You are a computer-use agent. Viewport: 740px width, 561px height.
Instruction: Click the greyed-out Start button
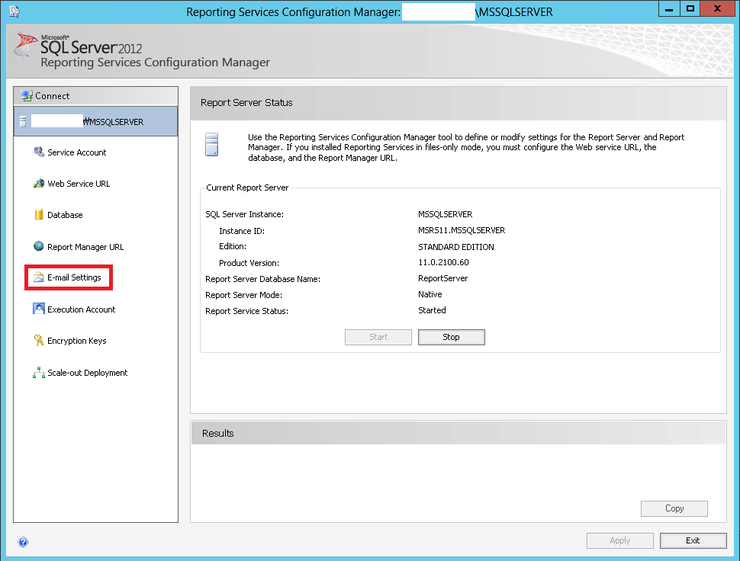coord(378,337)
